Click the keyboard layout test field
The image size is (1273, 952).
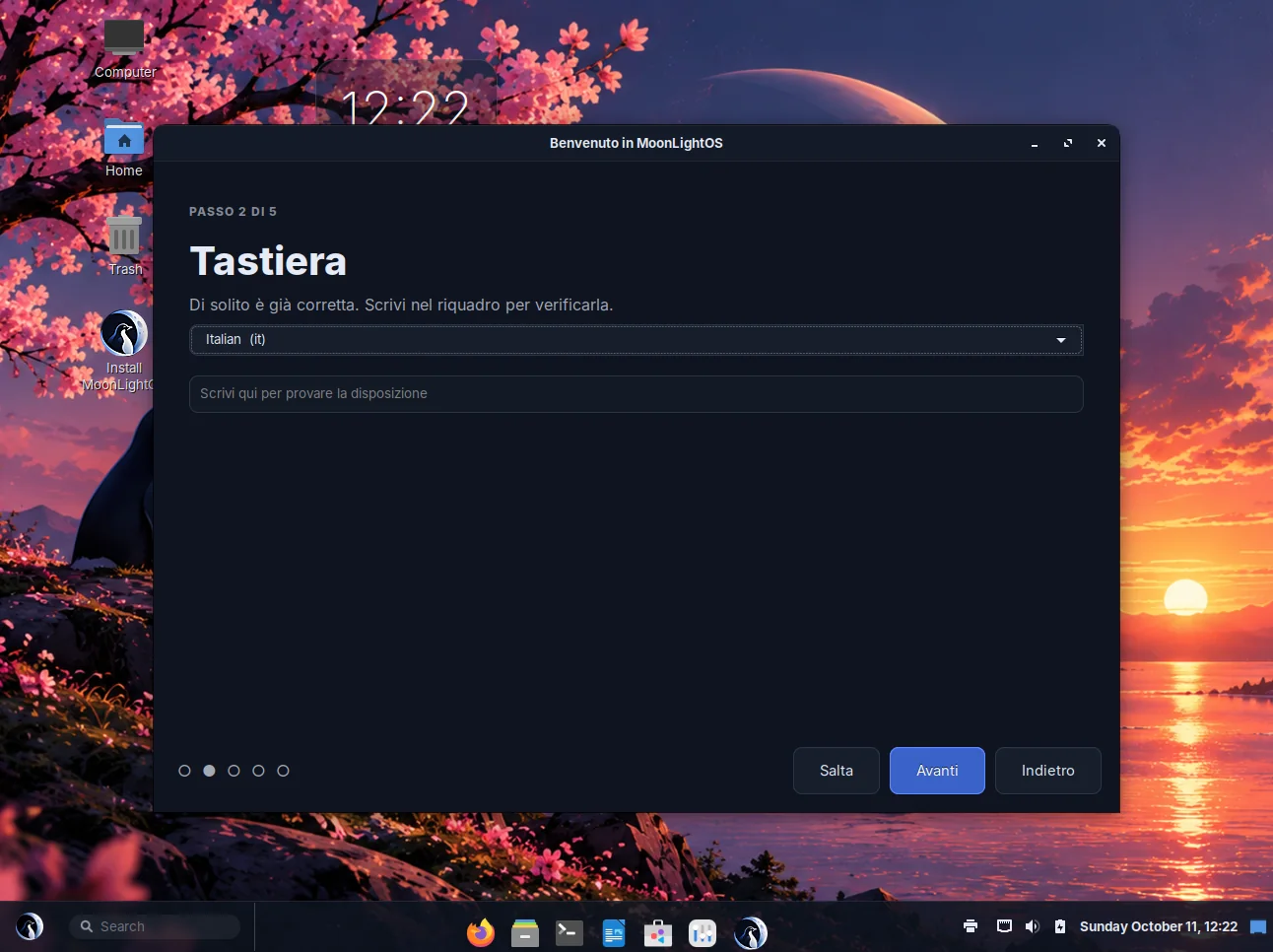[636, 394]
